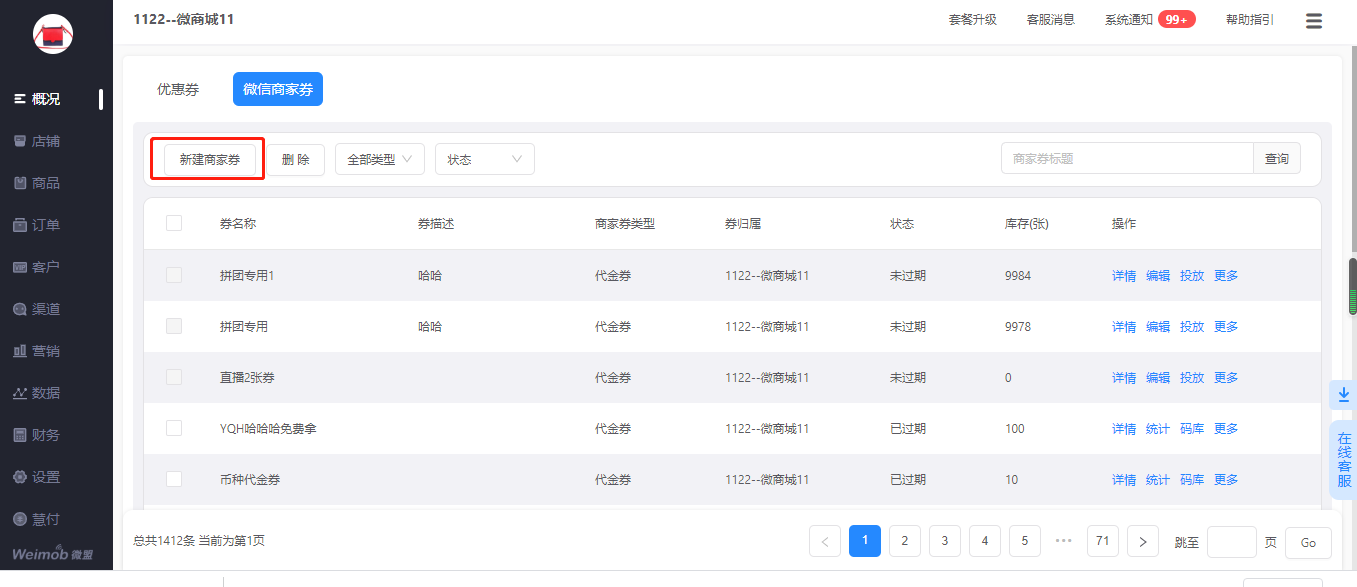1357x587 pixels.
Task: Click 码库 for 币种代金券
Action: [x=1192, y=480]
